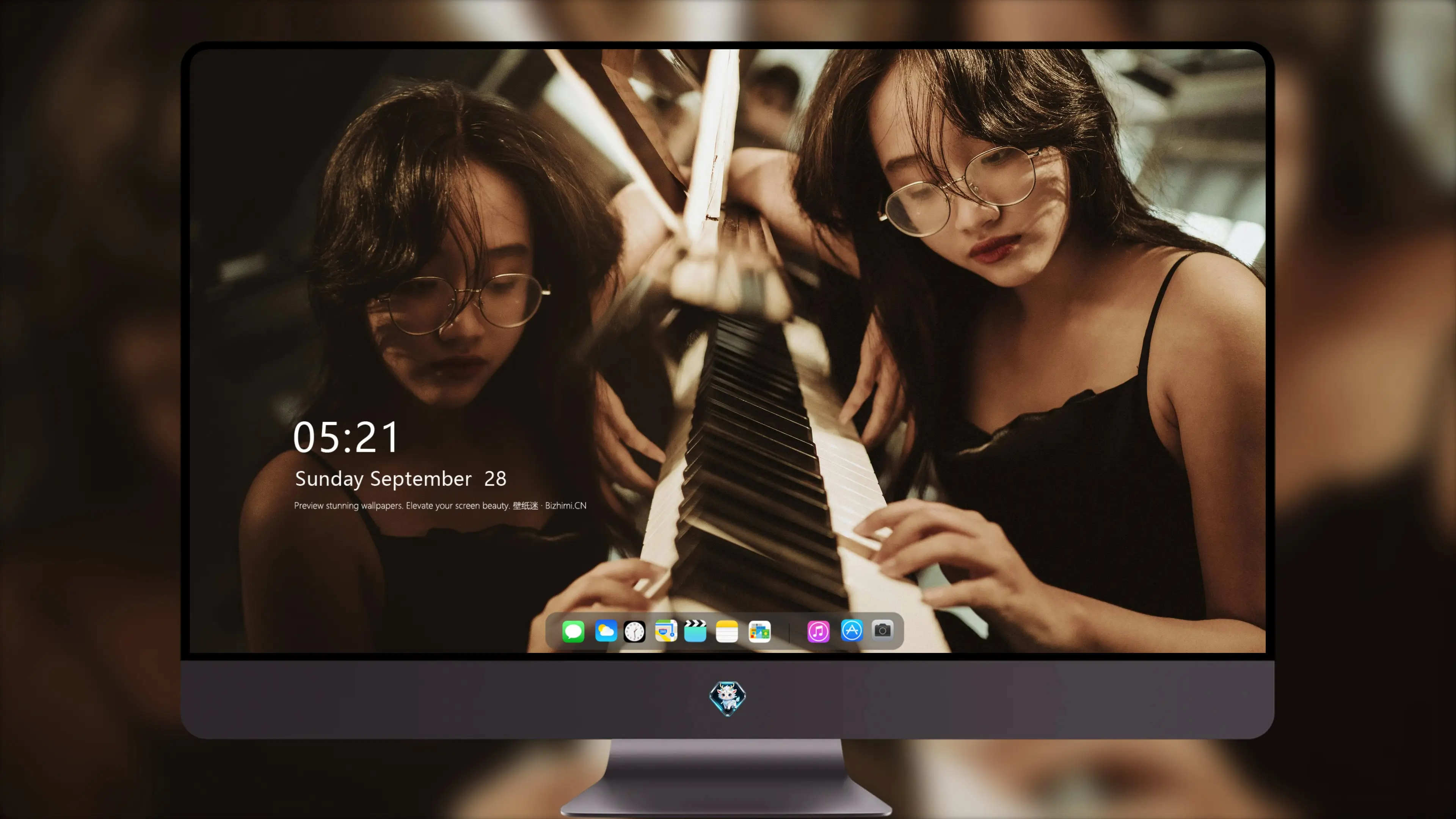Launch the iTunes Store music icon

tap(818, 631)
